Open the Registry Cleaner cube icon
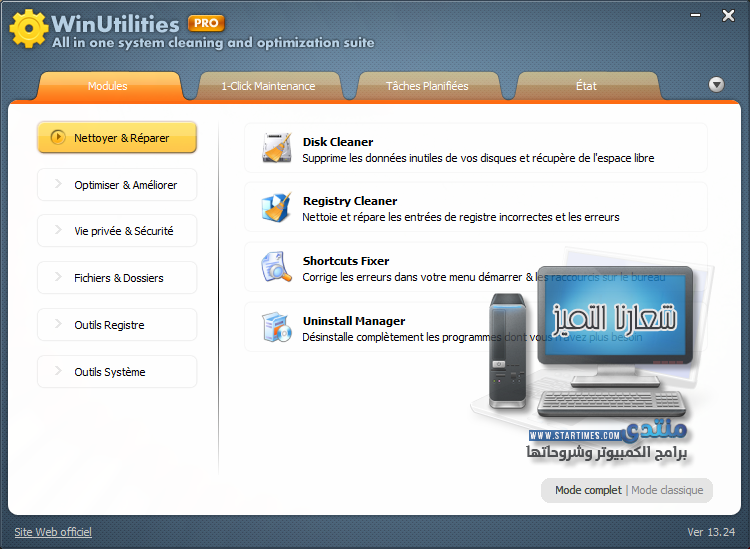 (x=277, y=207)
